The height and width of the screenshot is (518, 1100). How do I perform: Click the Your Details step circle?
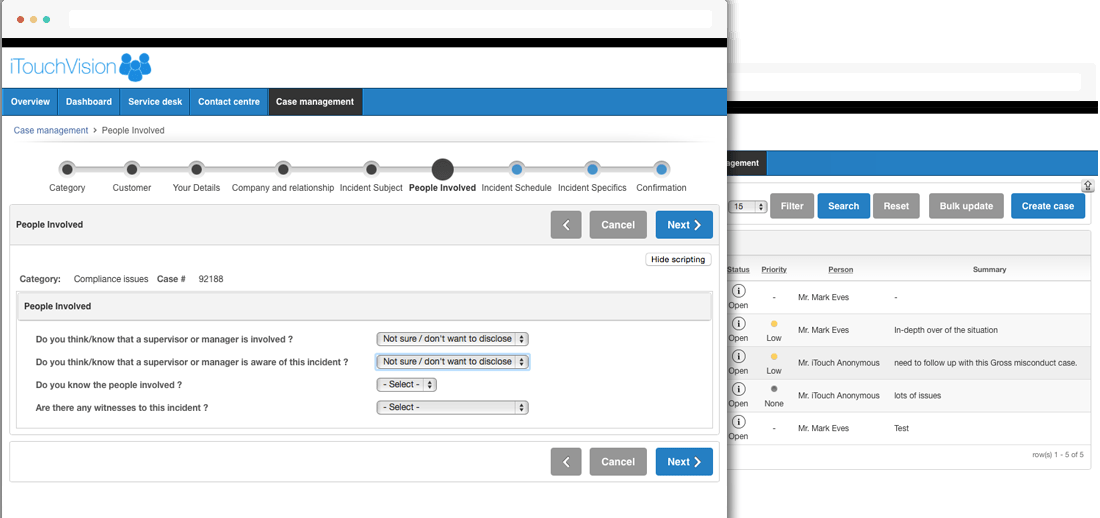(x=196, y=169)
